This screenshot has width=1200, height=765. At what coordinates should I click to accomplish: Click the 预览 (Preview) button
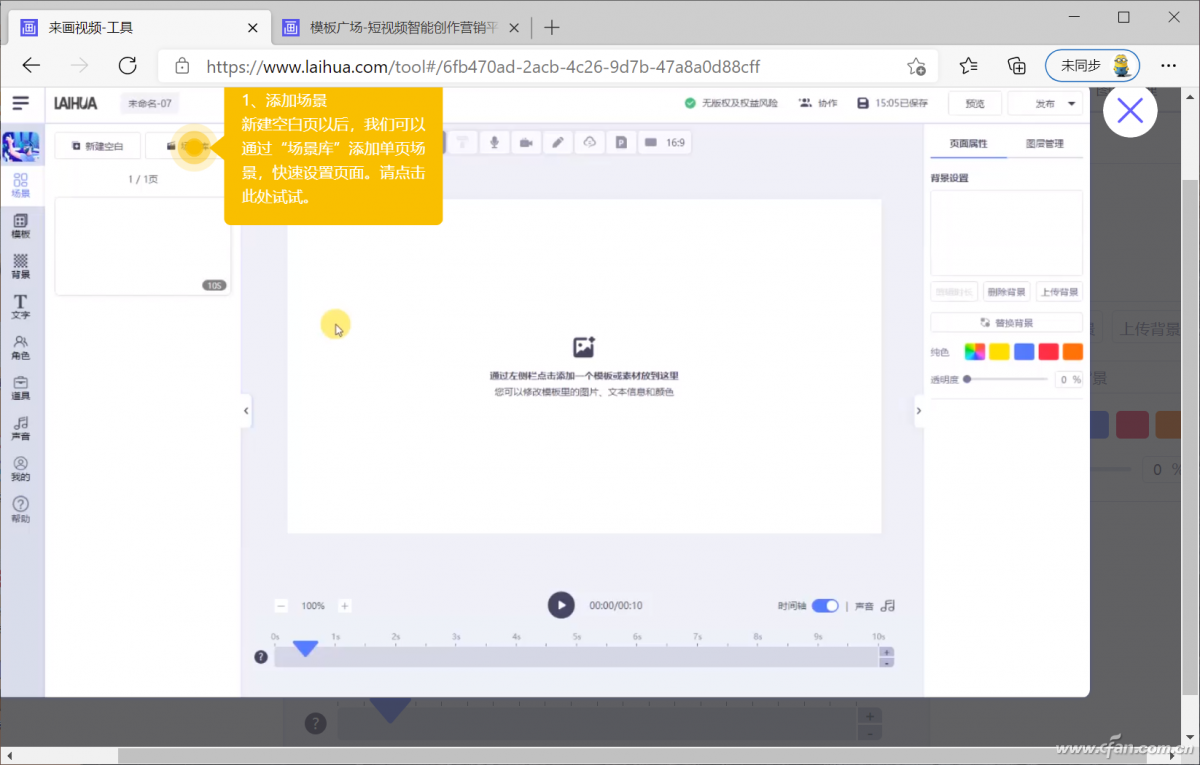tap(974, 103)
